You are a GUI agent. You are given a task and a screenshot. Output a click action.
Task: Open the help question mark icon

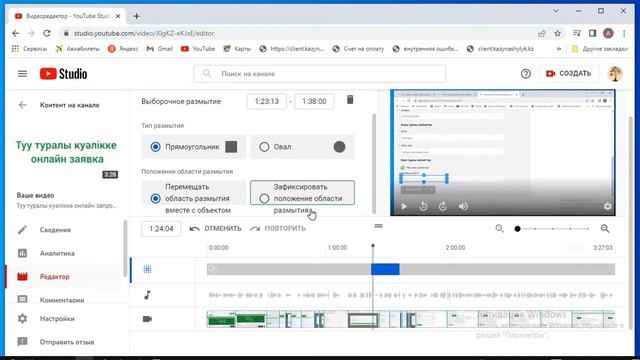tap(525, 74)
